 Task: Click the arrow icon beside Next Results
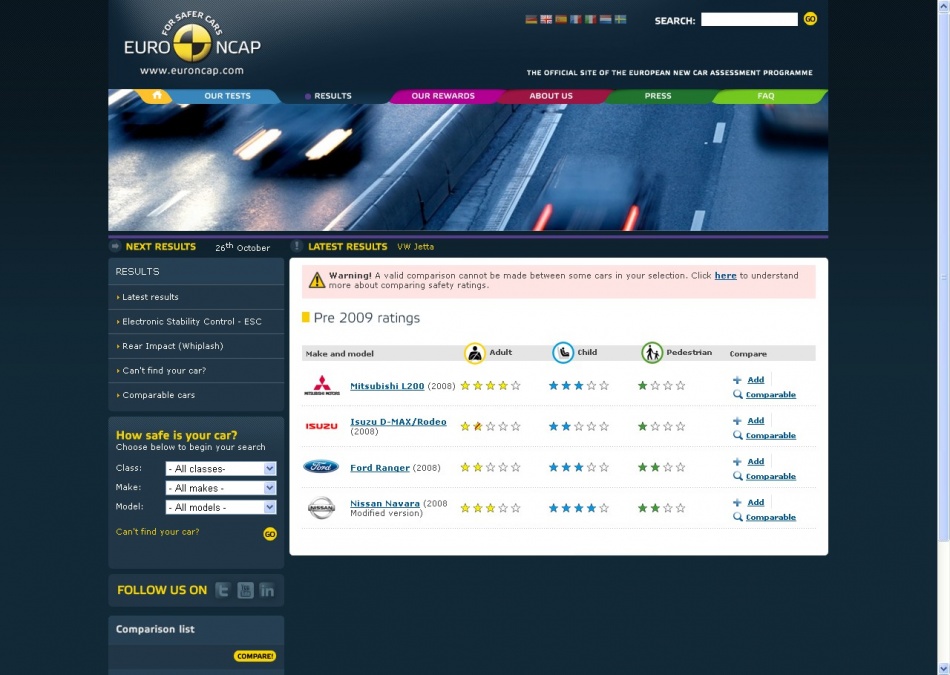pyautogui.click(x=115, y=246)
